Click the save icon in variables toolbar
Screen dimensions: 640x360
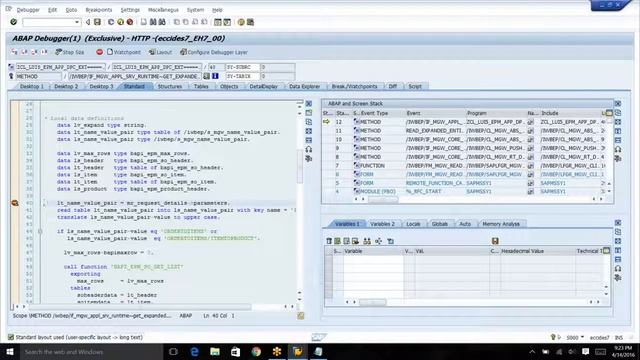[495, 241]
